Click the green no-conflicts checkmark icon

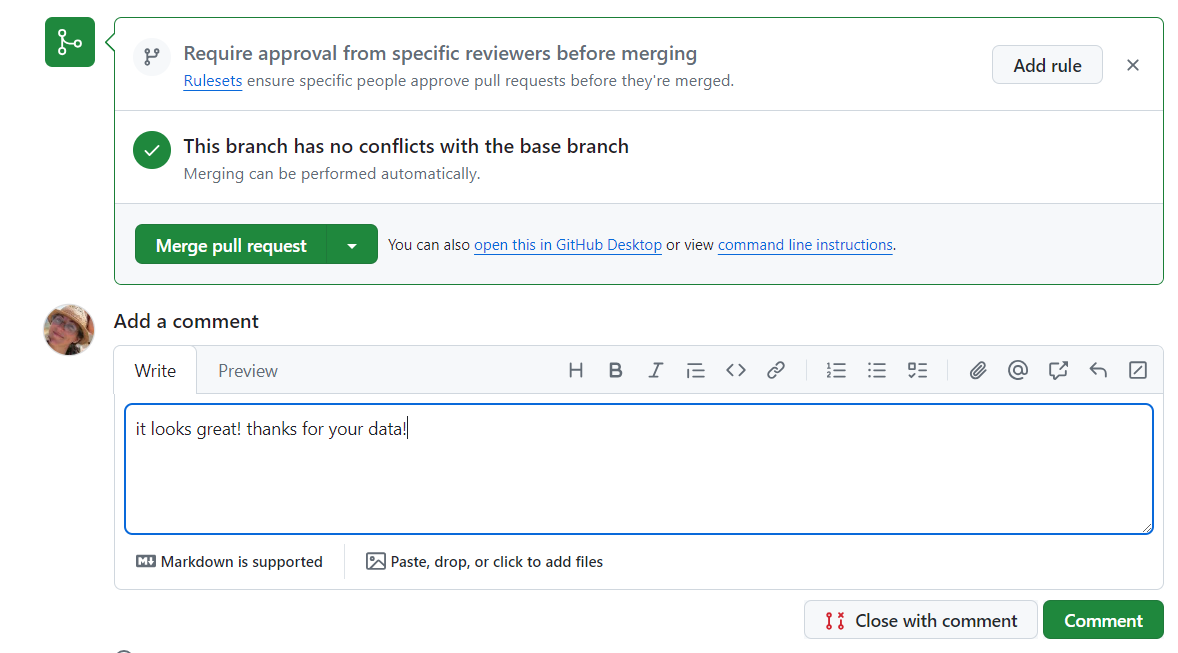pos(152,150)
